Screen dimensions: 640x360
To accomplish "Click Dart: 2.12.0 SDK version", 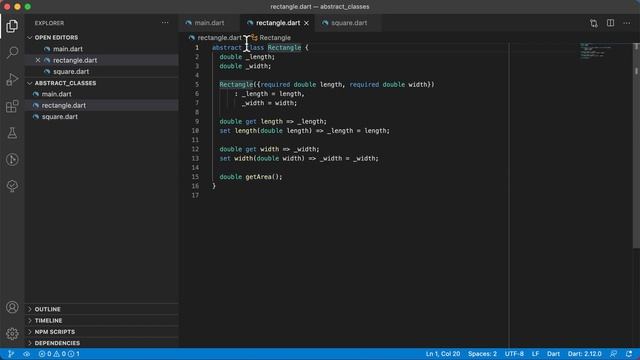I will [x=584, y=354].
